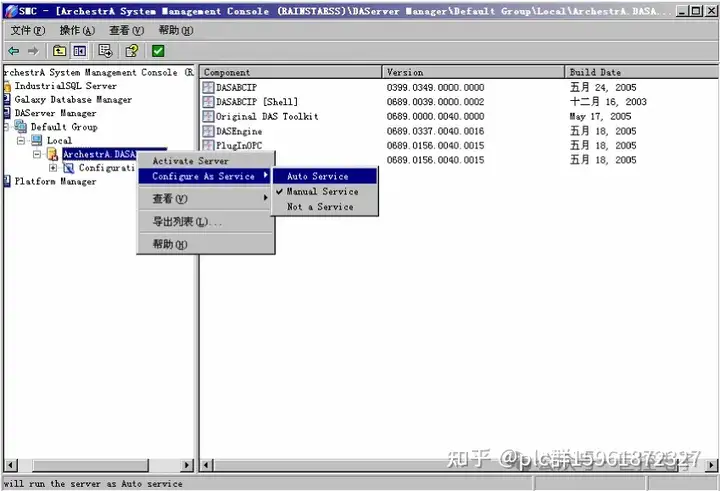Click version 0689.0039.0000.0002

[x=435, y=102]
